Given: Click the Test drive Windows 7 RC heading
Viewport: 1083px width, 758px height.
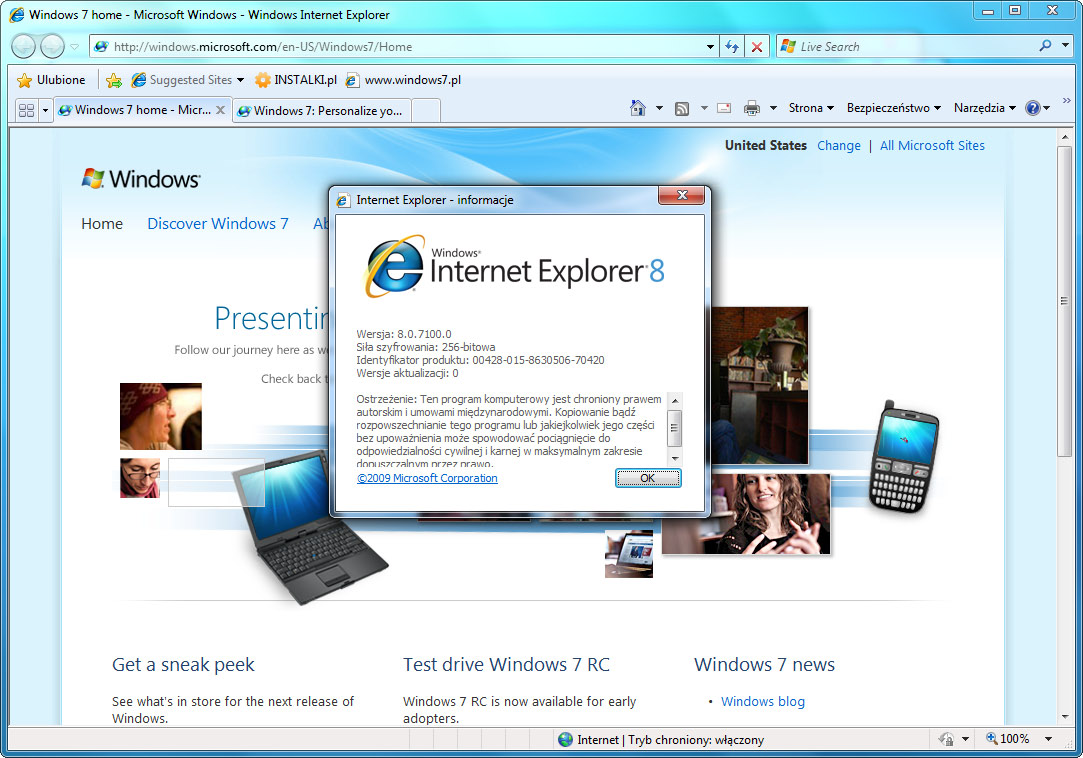Looking at the screenshot, I should 506,665.
